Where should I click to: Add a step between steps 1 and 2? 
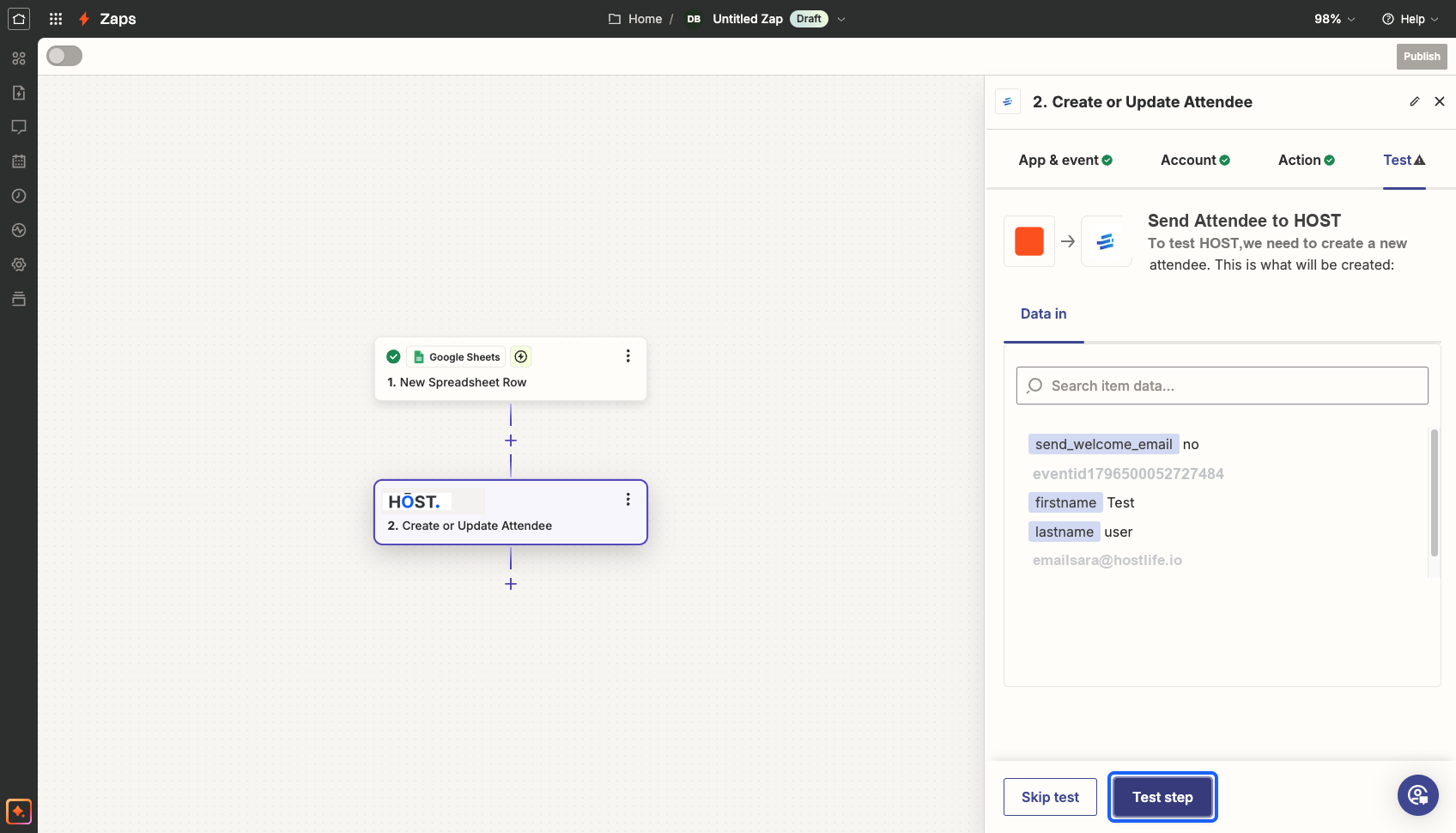click(x=511, y=441)
